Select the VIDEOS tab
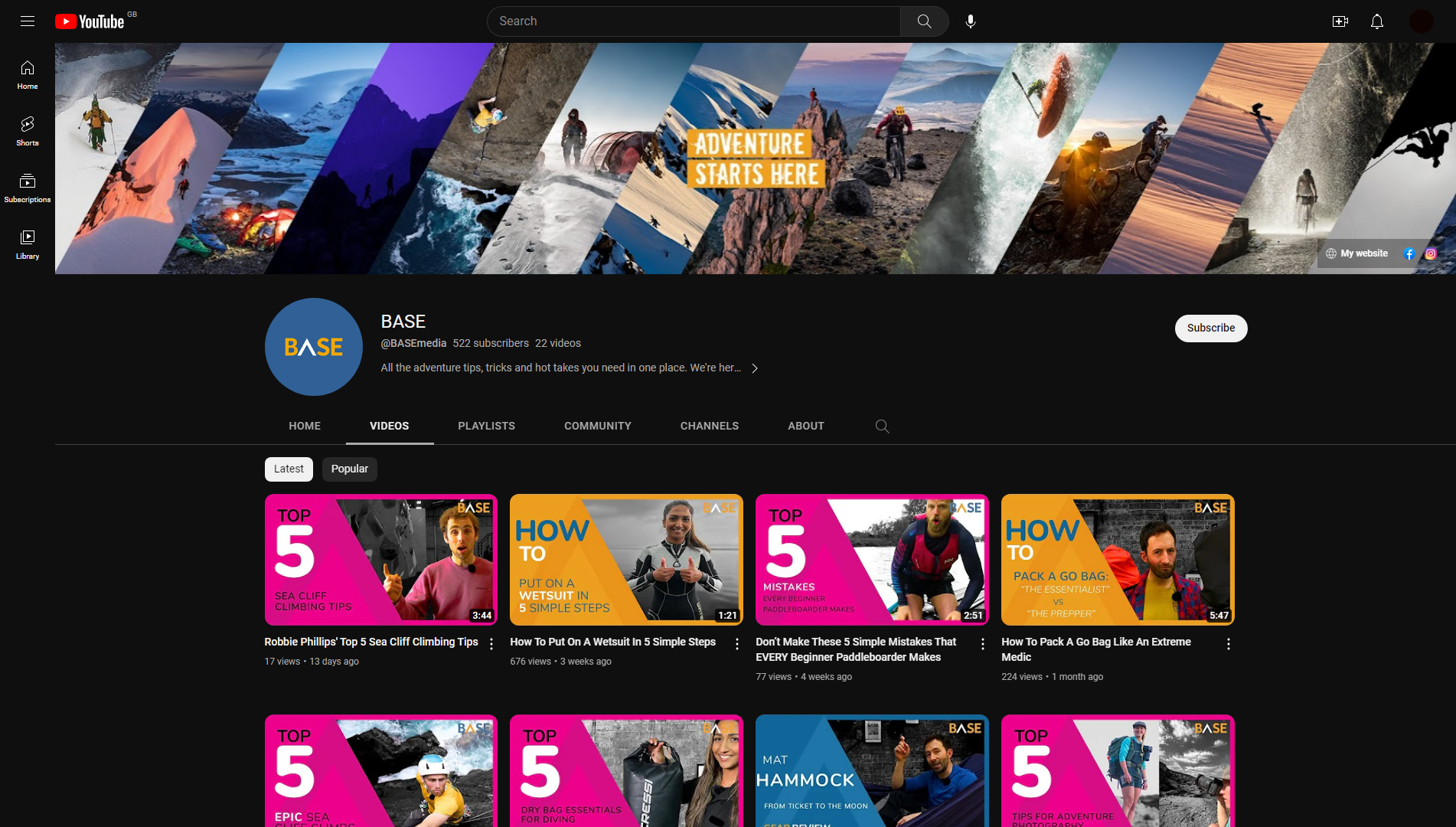Viewport: 1456px width, 827px height. 390,426
